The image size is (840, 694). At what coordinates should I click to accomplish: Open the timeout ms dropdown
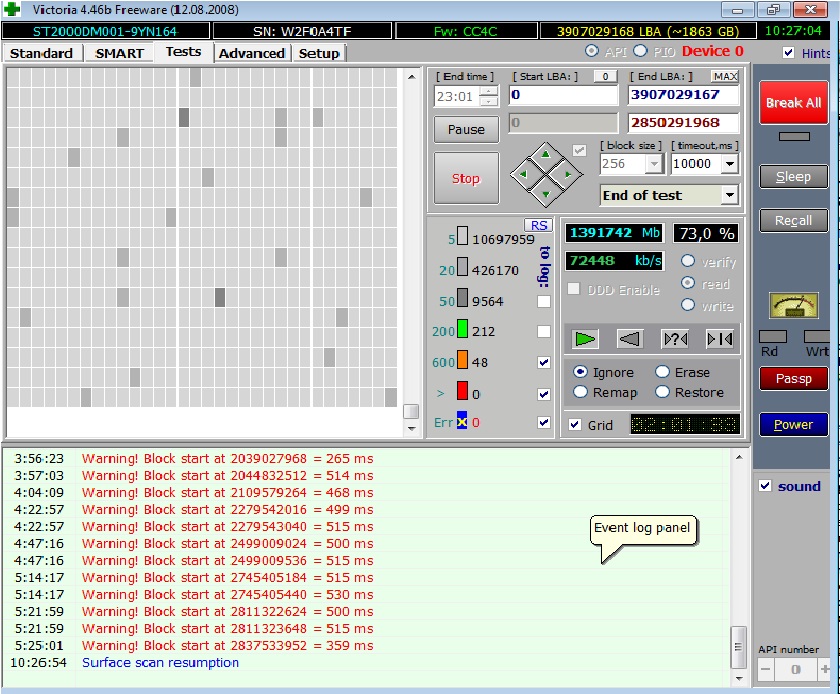coord(730,163)
